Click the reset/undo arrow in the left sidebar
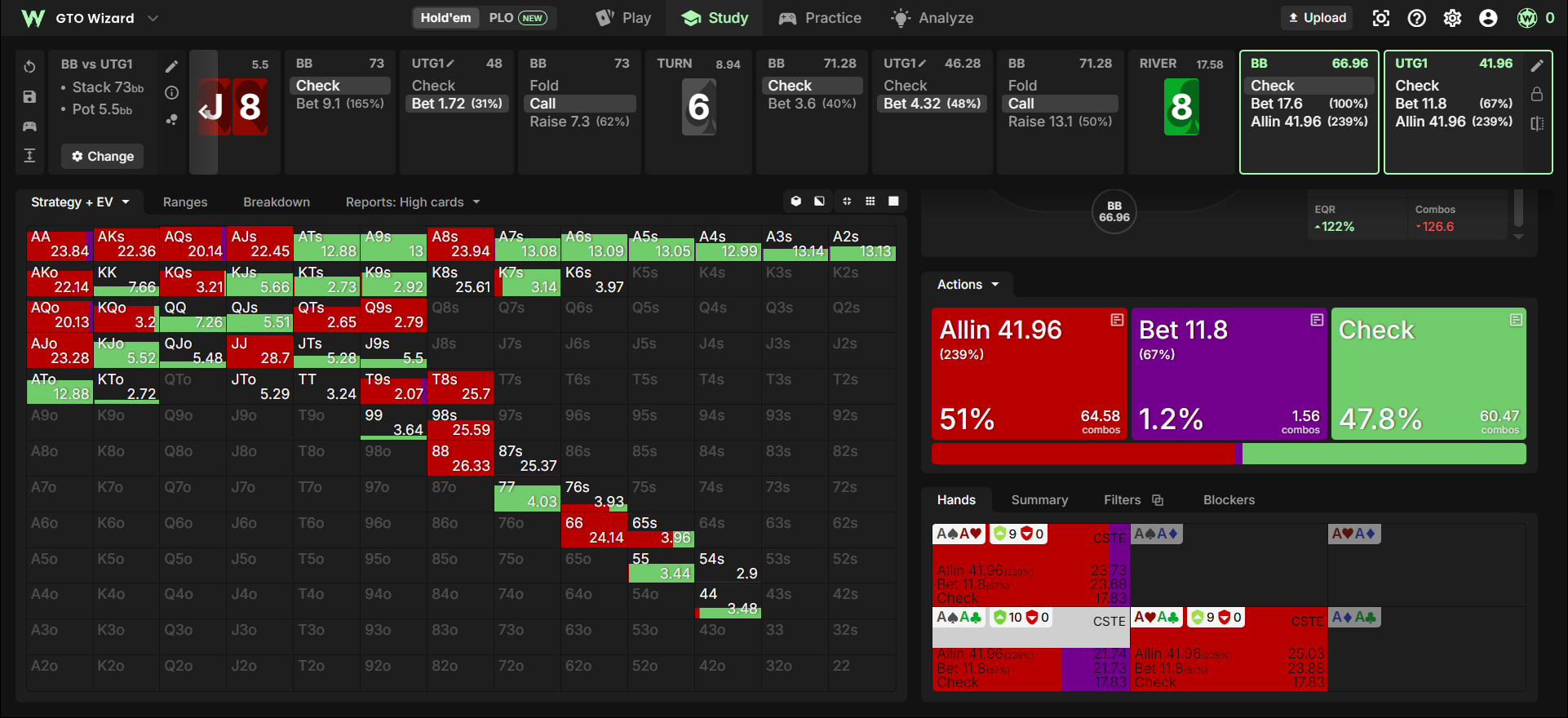The image size is (1568, 718). pos(29,66)
